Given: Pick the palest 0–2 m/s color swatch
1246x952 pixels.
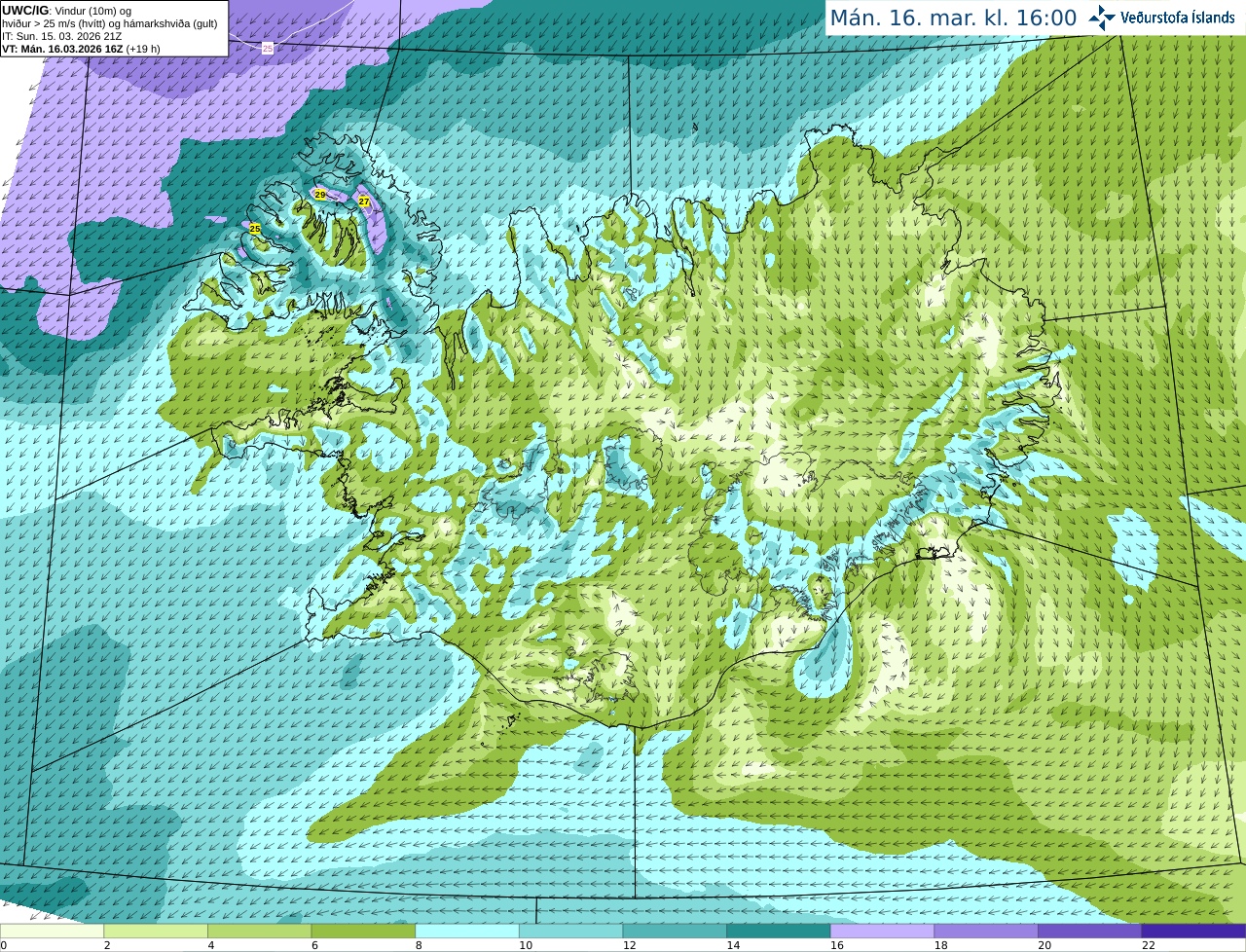Looking at the screenshot, I should point(52,932).
